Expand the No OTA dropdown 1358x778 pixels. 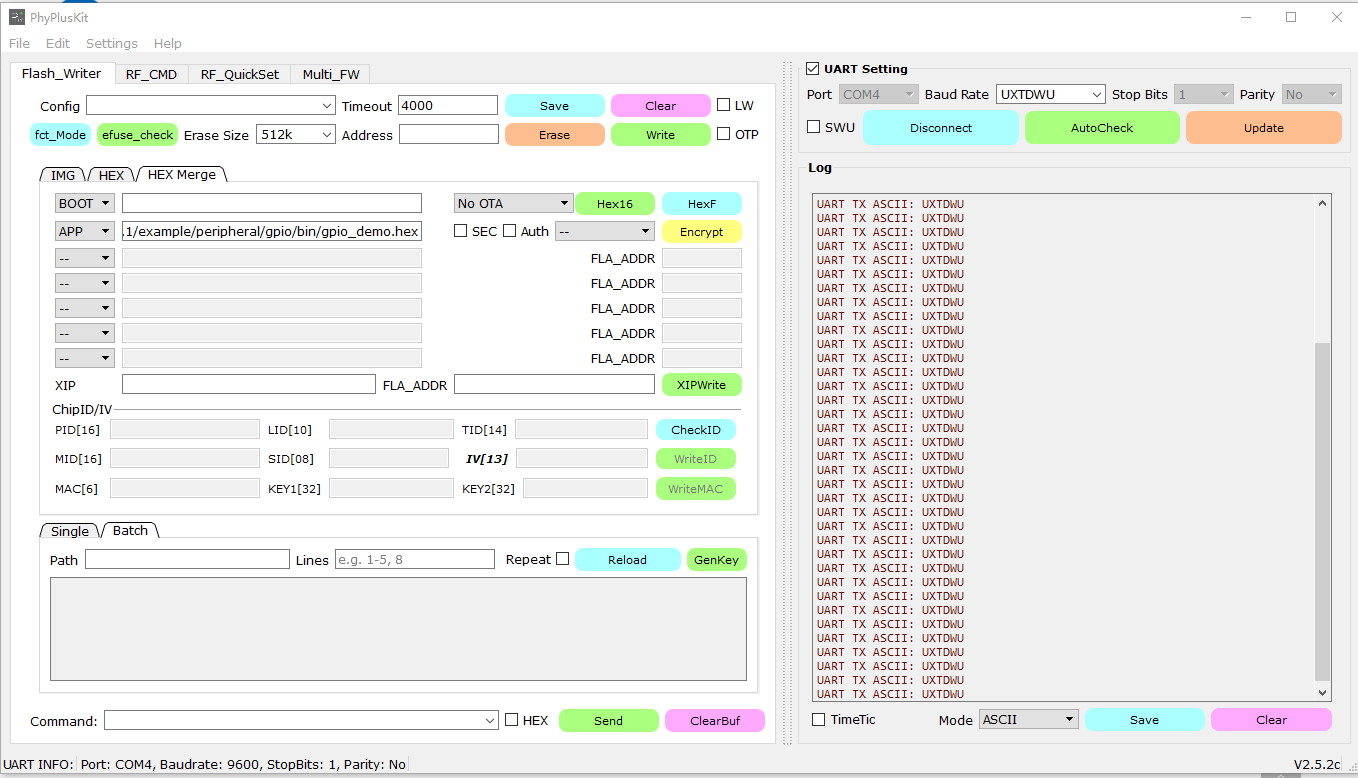tap(514, 203)
